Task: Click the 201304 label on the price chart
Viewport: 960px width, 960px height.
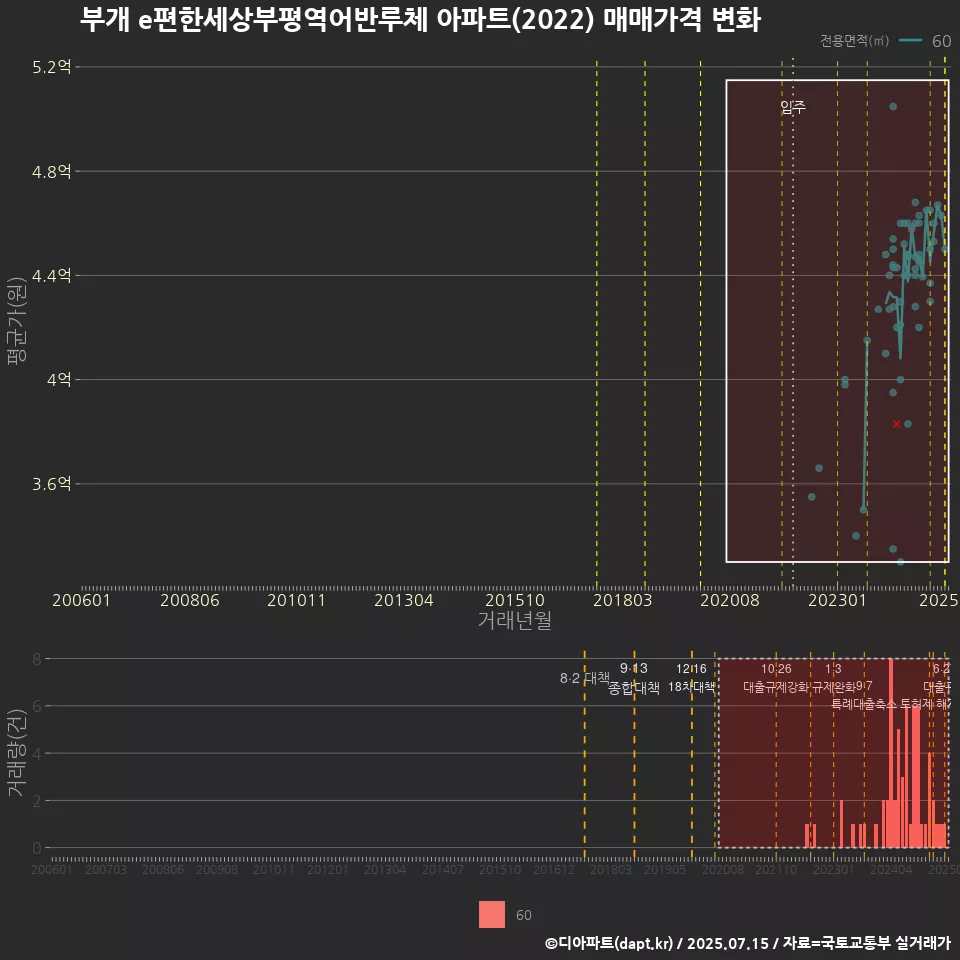Action: 403,600
